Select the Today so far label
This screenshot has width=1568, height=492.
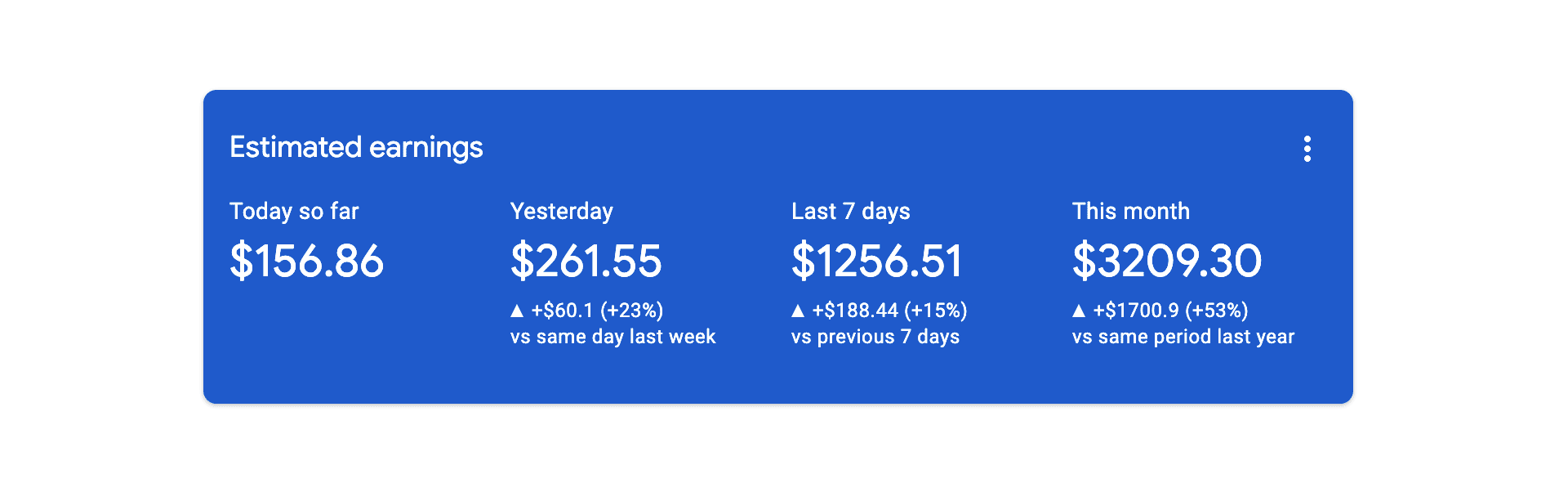click(294, 212)
